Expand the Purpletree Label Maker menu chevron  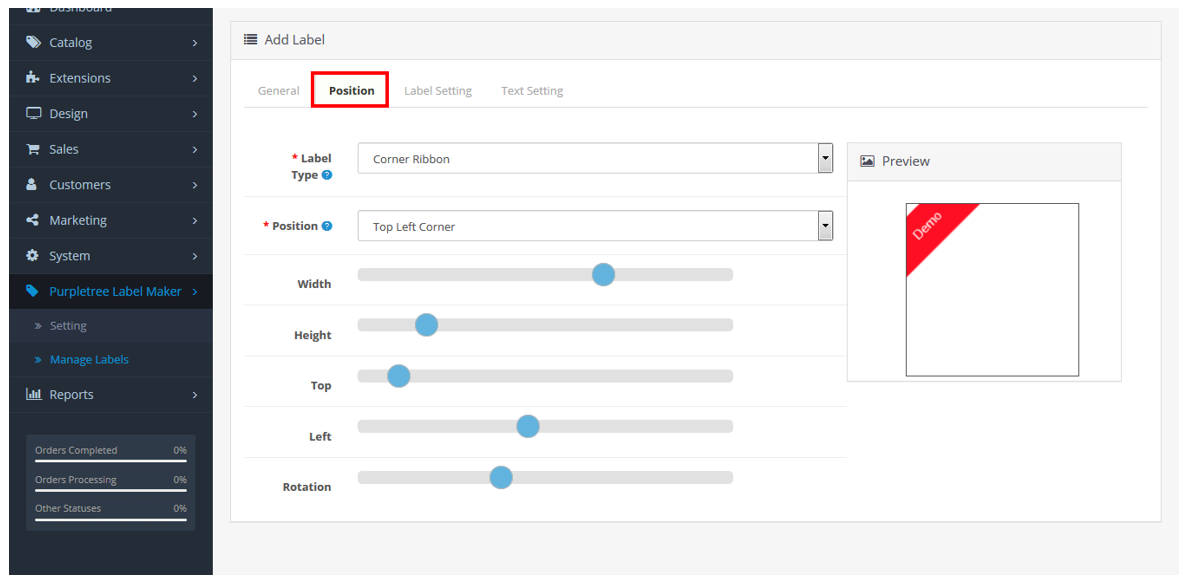pyautogui.click(x=195, y=292)
